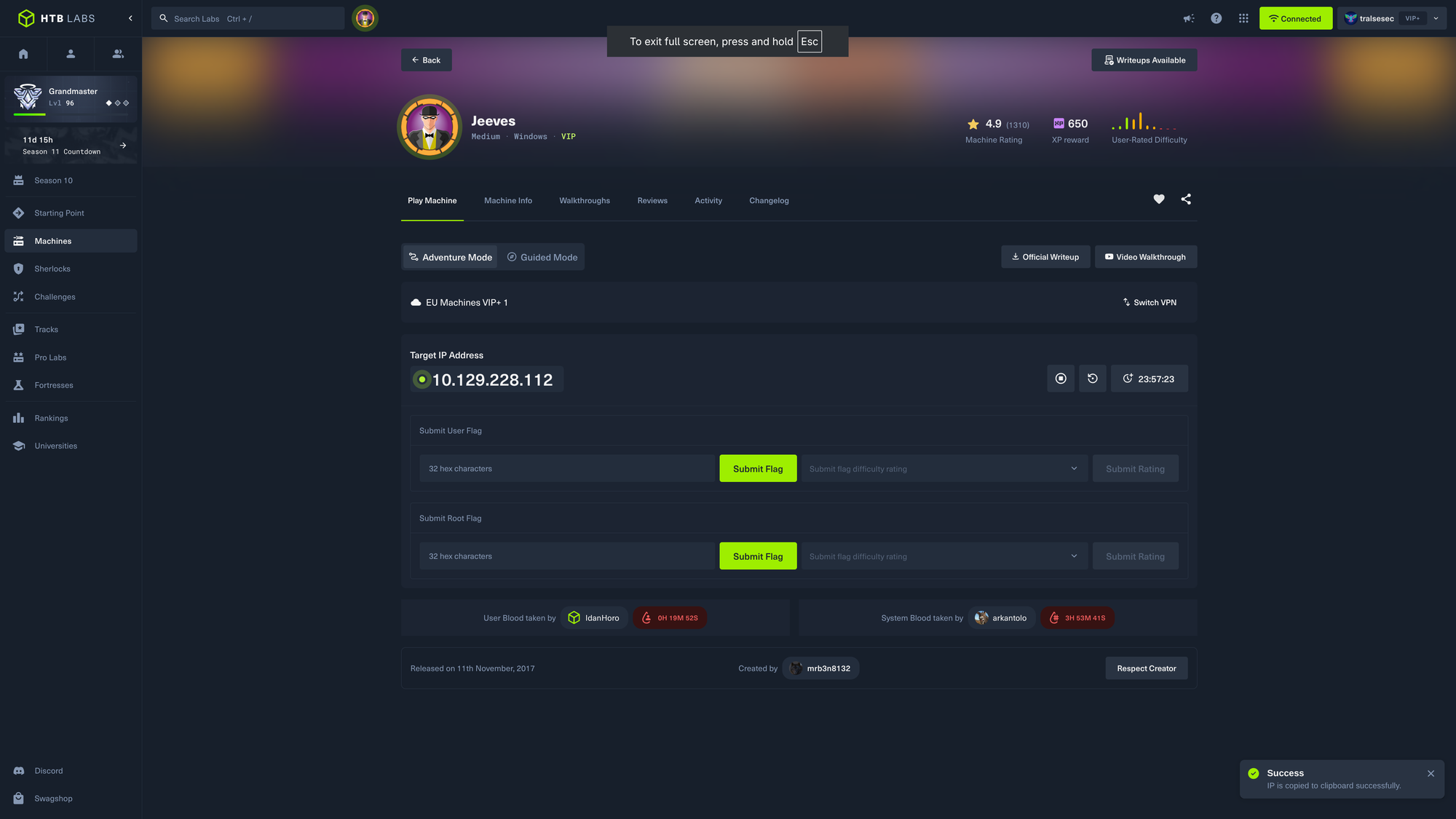This screenshot has height=819, width=1456.
Task: Go Back to machines list
Action: click(426, 60)
